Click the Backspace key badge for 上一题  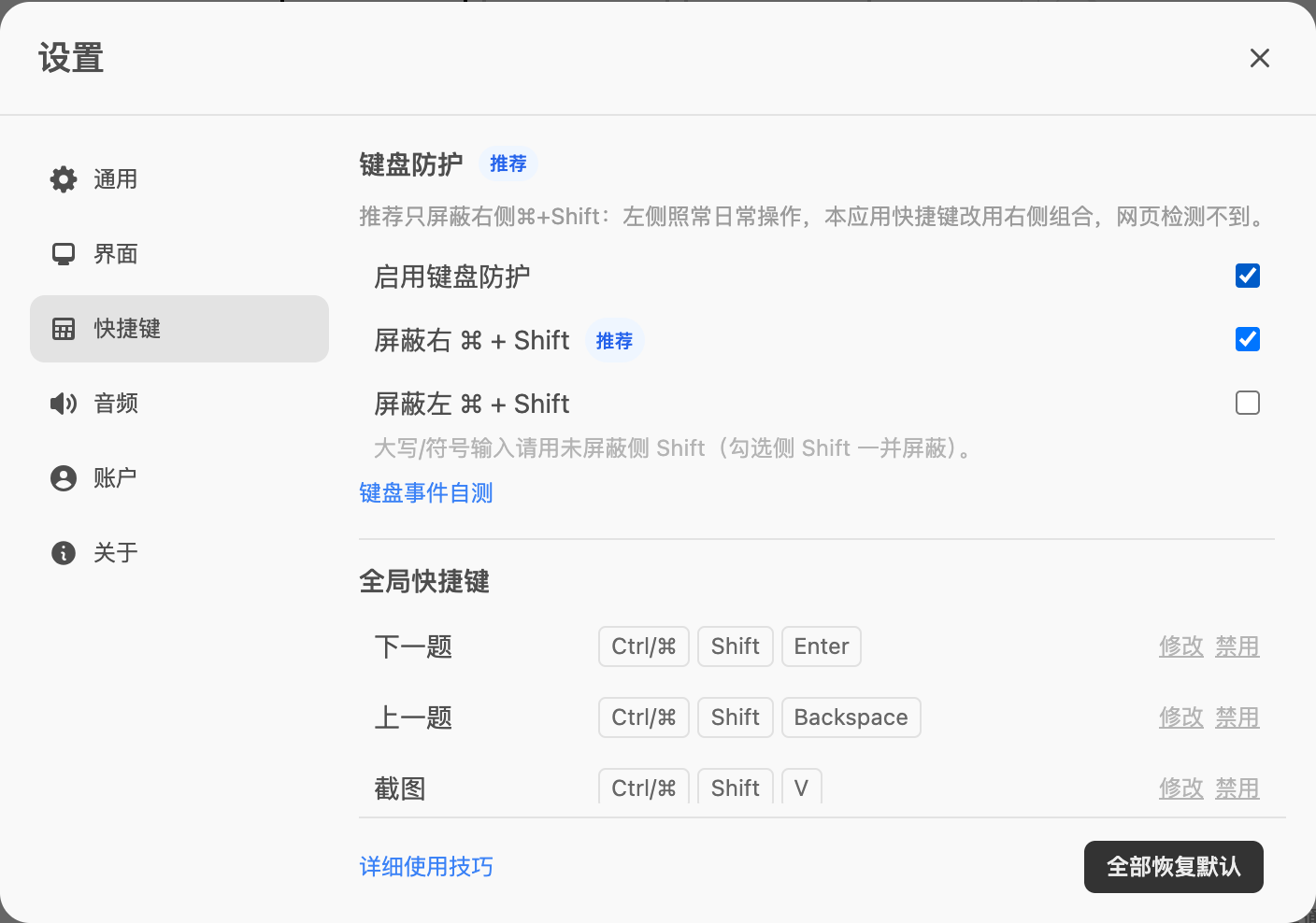[851, 717]
